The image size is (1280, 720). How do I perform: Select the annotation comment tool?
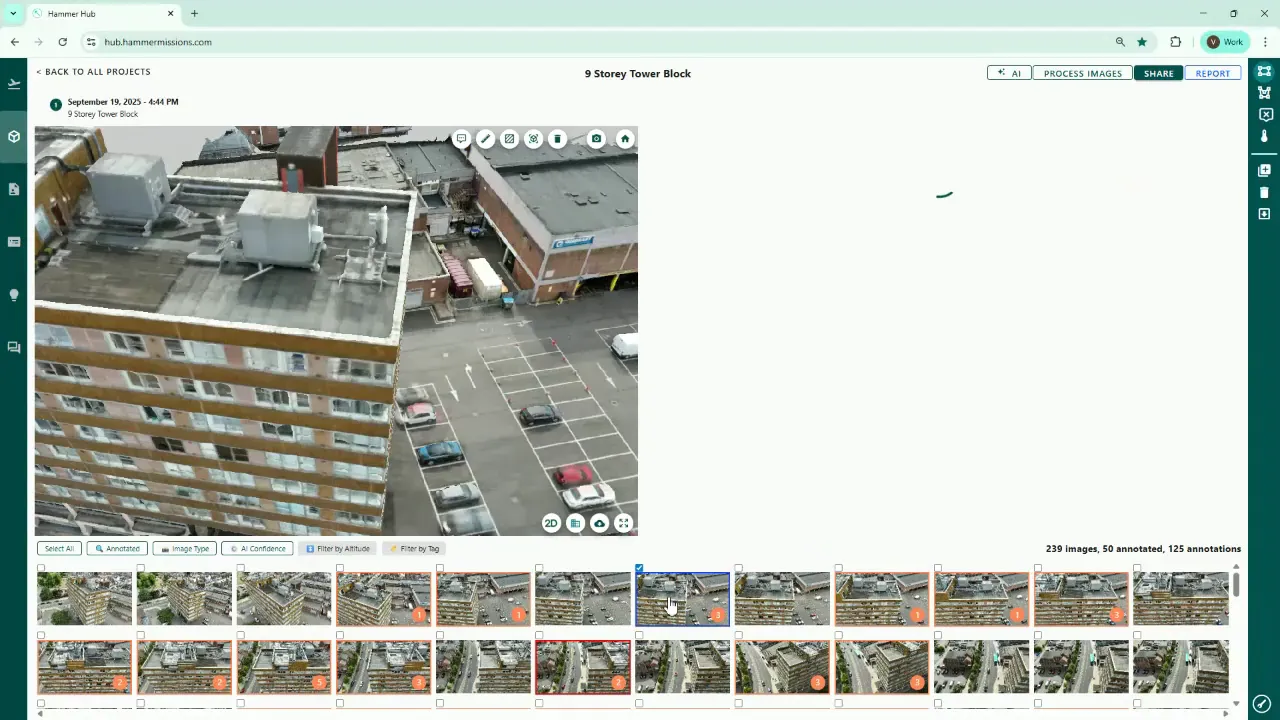461,139
